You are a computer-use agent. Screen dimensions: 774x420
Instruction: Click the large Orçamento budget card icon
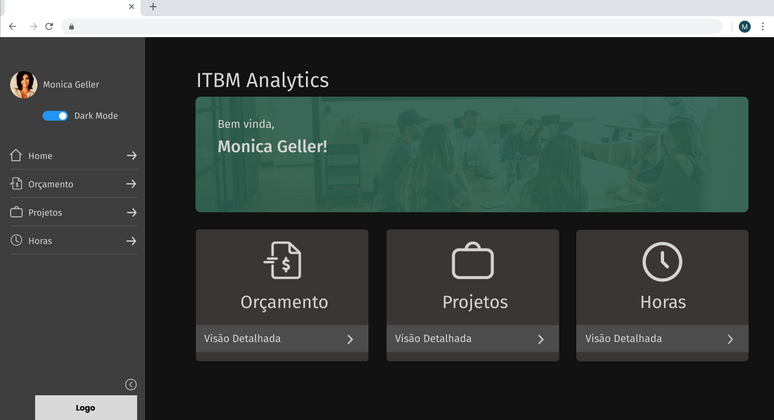(283, 261)
